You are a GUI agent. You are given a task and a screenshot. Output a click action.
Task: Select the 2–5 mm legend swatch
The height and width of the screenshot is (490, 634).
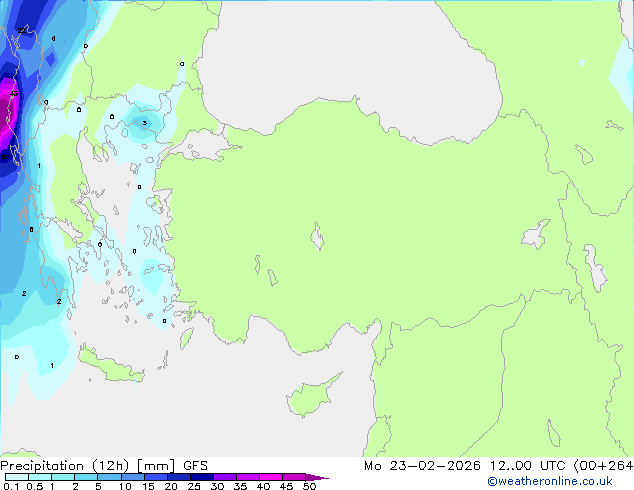(x=86, y=477)
